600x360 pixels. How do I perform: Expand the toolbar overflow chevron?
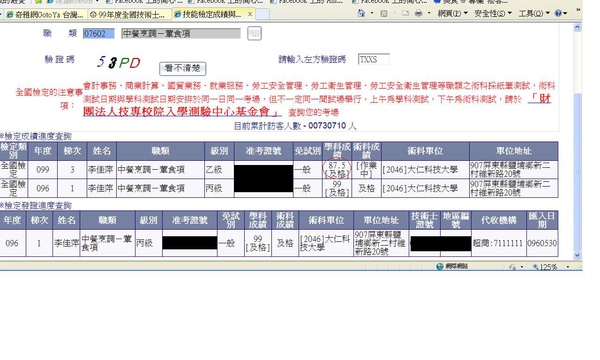click(x=578, y=10)
